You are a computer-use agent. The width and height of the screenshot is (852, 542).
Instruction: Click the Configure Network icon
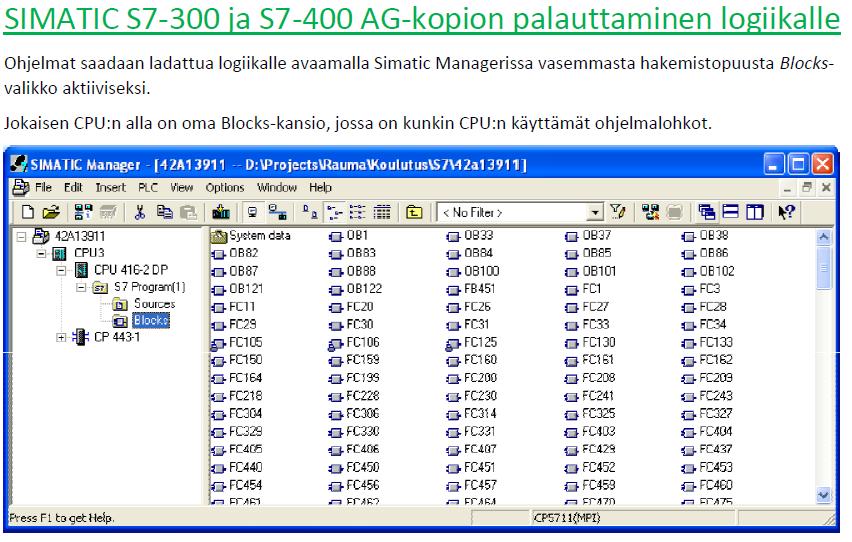point(650,211)
